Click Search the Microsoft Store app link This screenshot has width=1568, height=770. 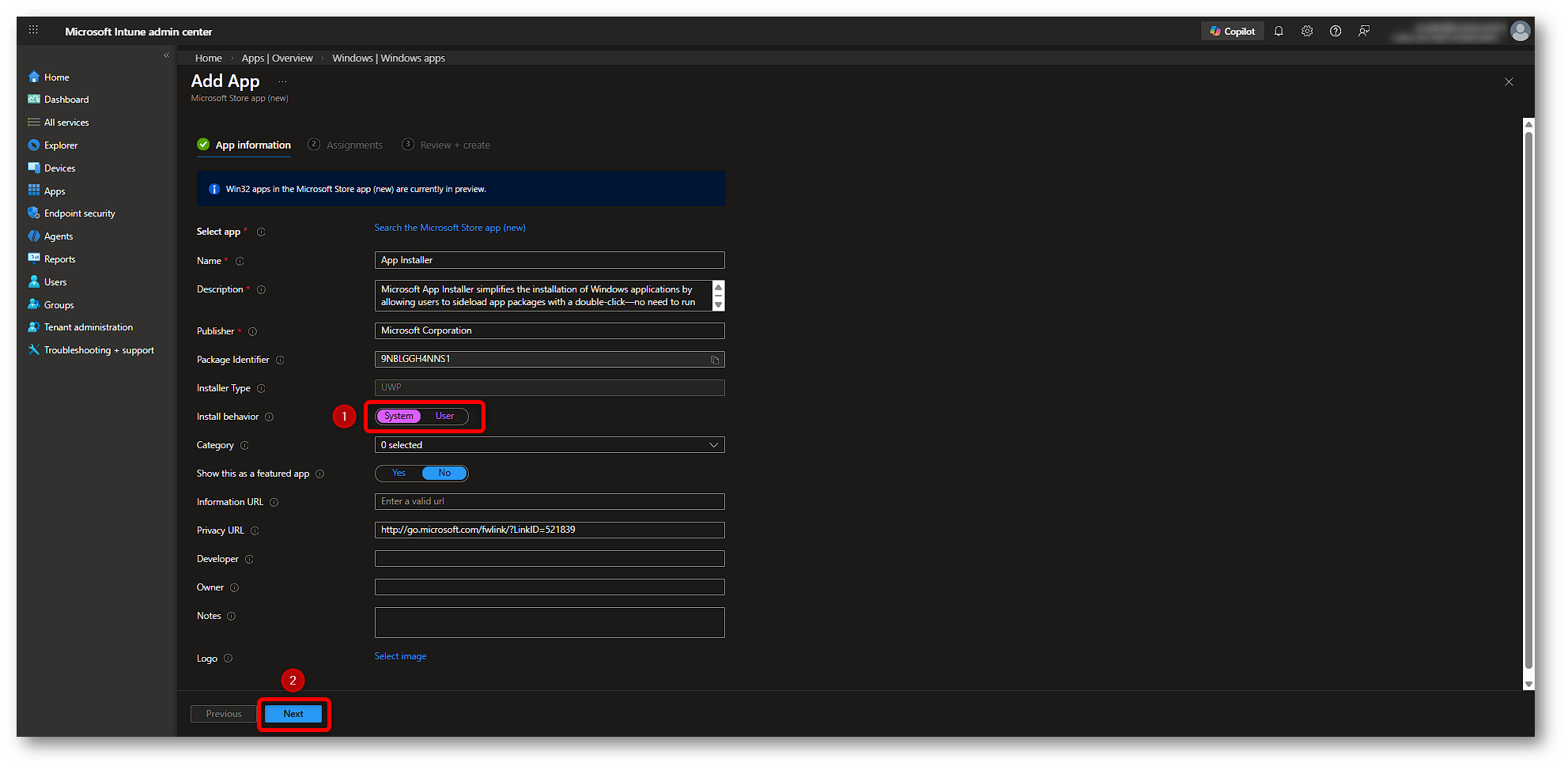click(x=449, y=228)
